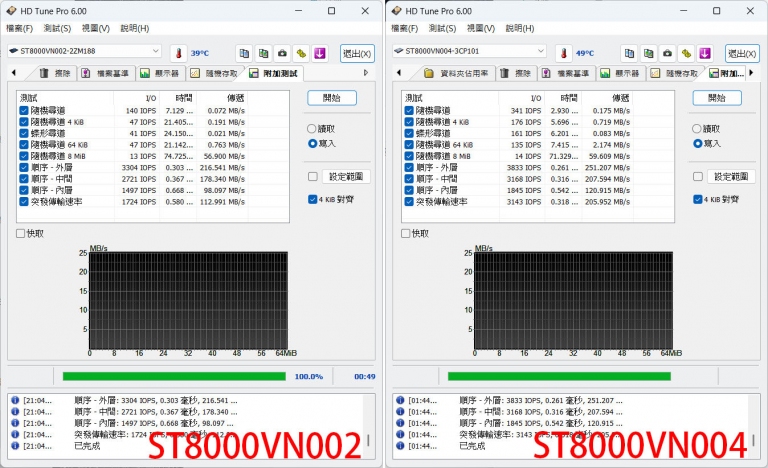The width and height of the screenshot is (768, 468).
Task: Click 退出(X) button in left window
Action: pyautogui.click(x=358, y=53)
